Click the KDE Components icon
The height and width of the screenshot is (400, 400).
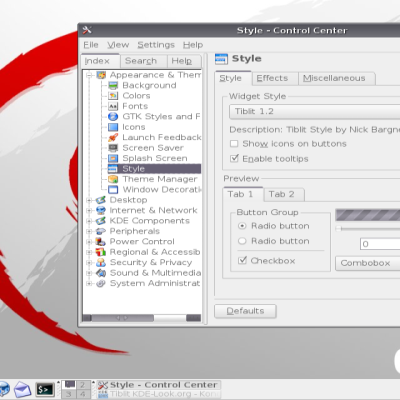[101, 221]
